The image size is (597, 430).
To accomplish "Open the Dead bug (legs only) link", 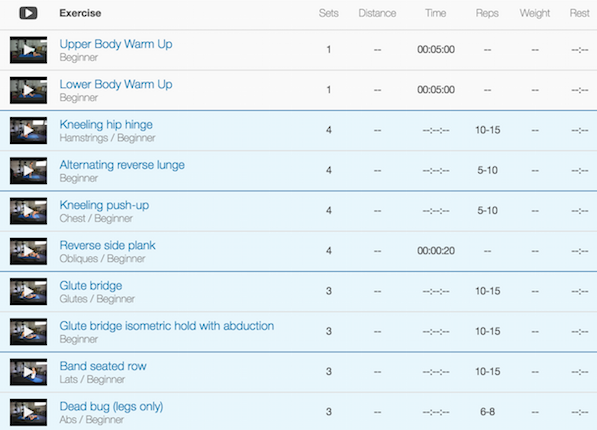I will pyautogui.click(x=111, y=407).
